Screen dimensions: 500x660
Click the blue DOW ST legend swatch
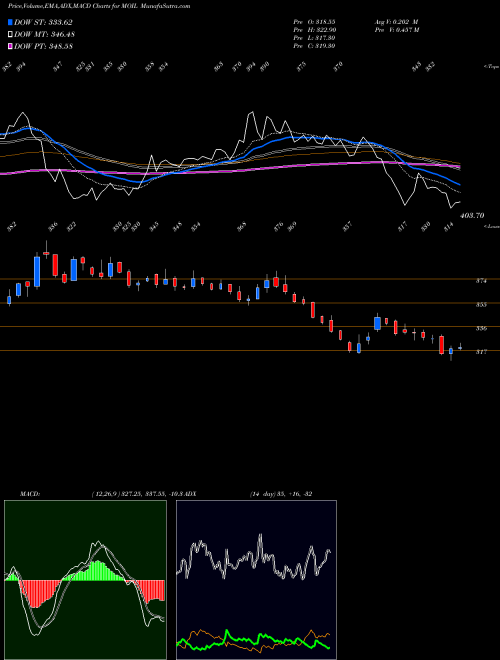[11, 22]
